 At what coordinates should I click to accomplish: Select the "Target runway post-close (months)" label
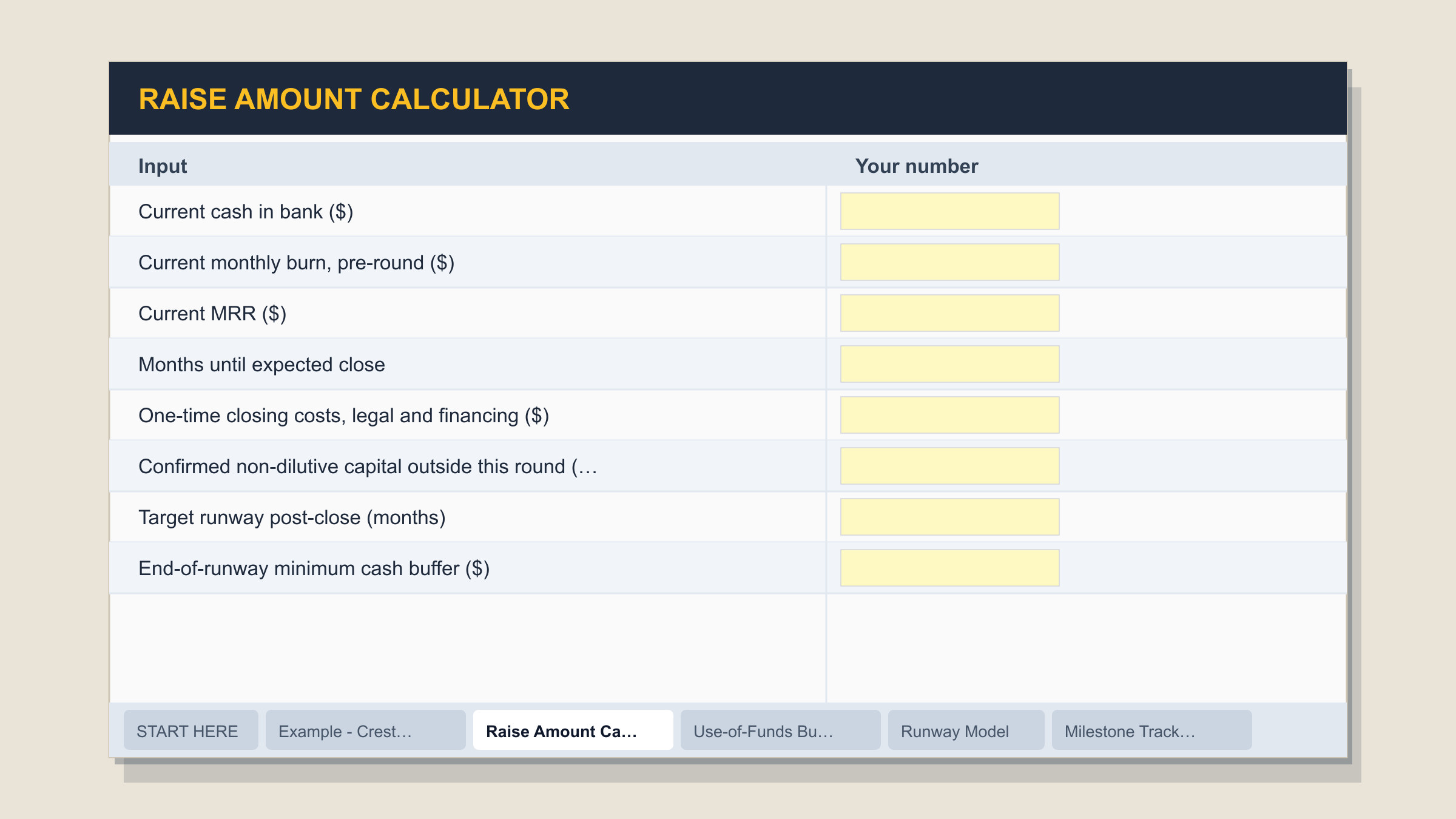click(292, 517)
